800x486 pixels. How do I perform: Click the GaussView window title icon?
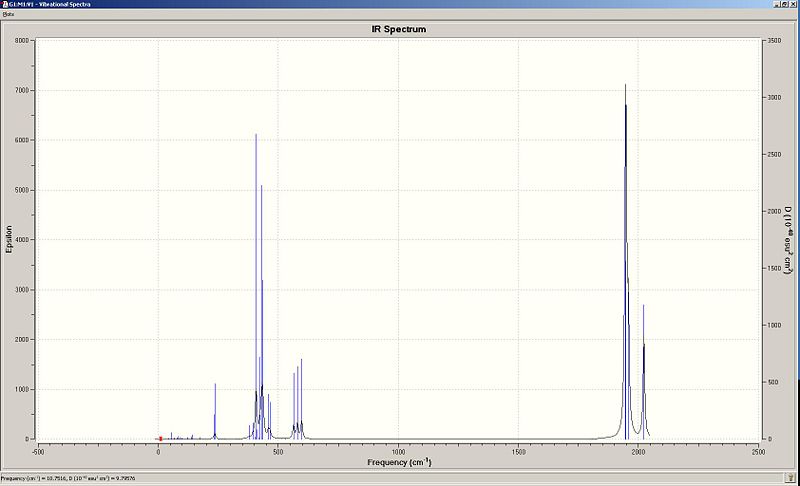pos(5,4)
